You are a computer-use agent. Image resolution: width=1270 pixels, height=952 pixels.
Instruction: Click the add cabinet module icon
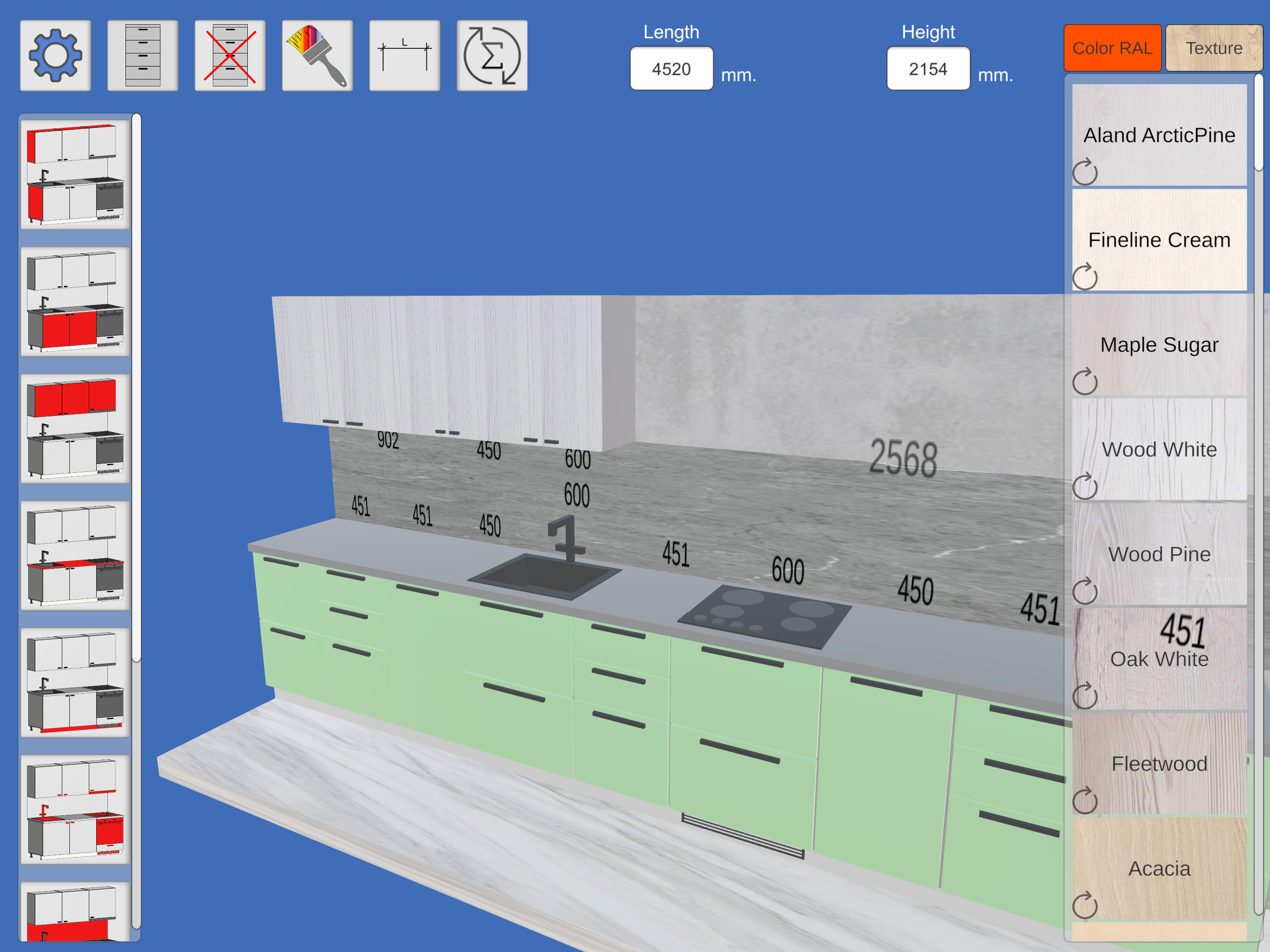pyautogui.click(x=142, y=56)
